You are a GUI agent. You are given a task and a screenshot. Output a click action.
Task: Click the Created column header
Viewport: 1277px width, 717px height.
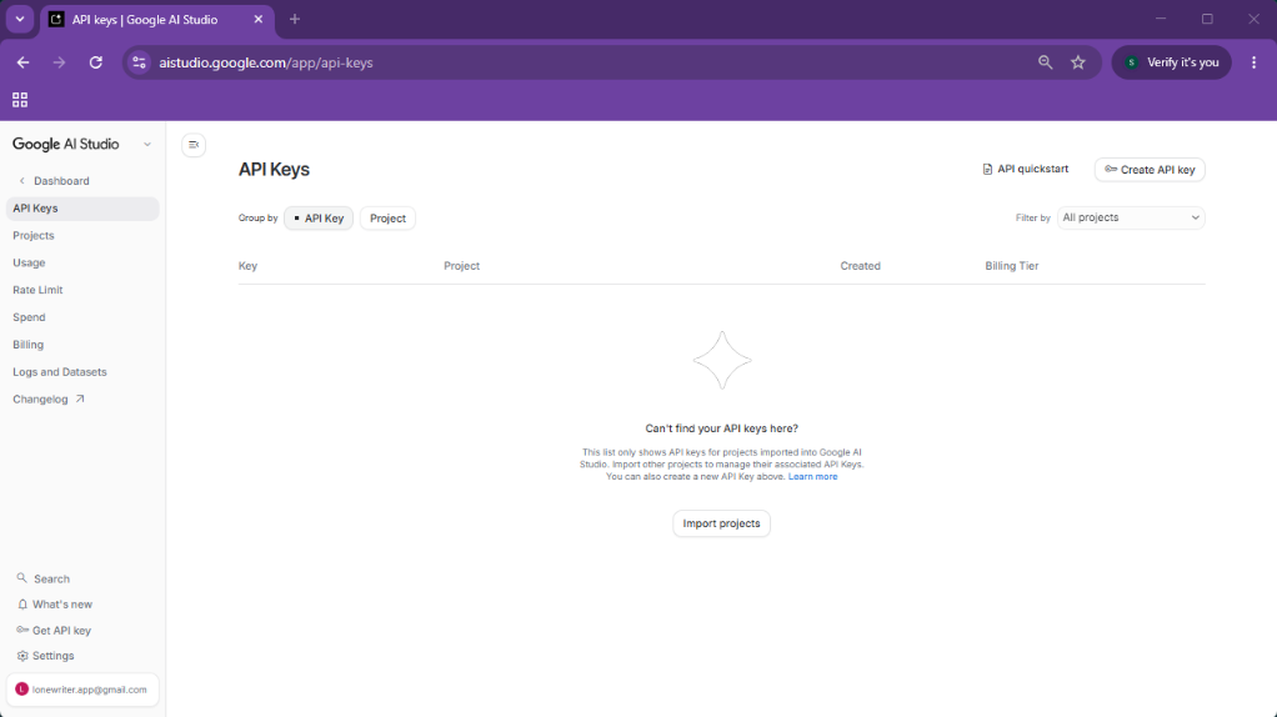coord(860,266)
